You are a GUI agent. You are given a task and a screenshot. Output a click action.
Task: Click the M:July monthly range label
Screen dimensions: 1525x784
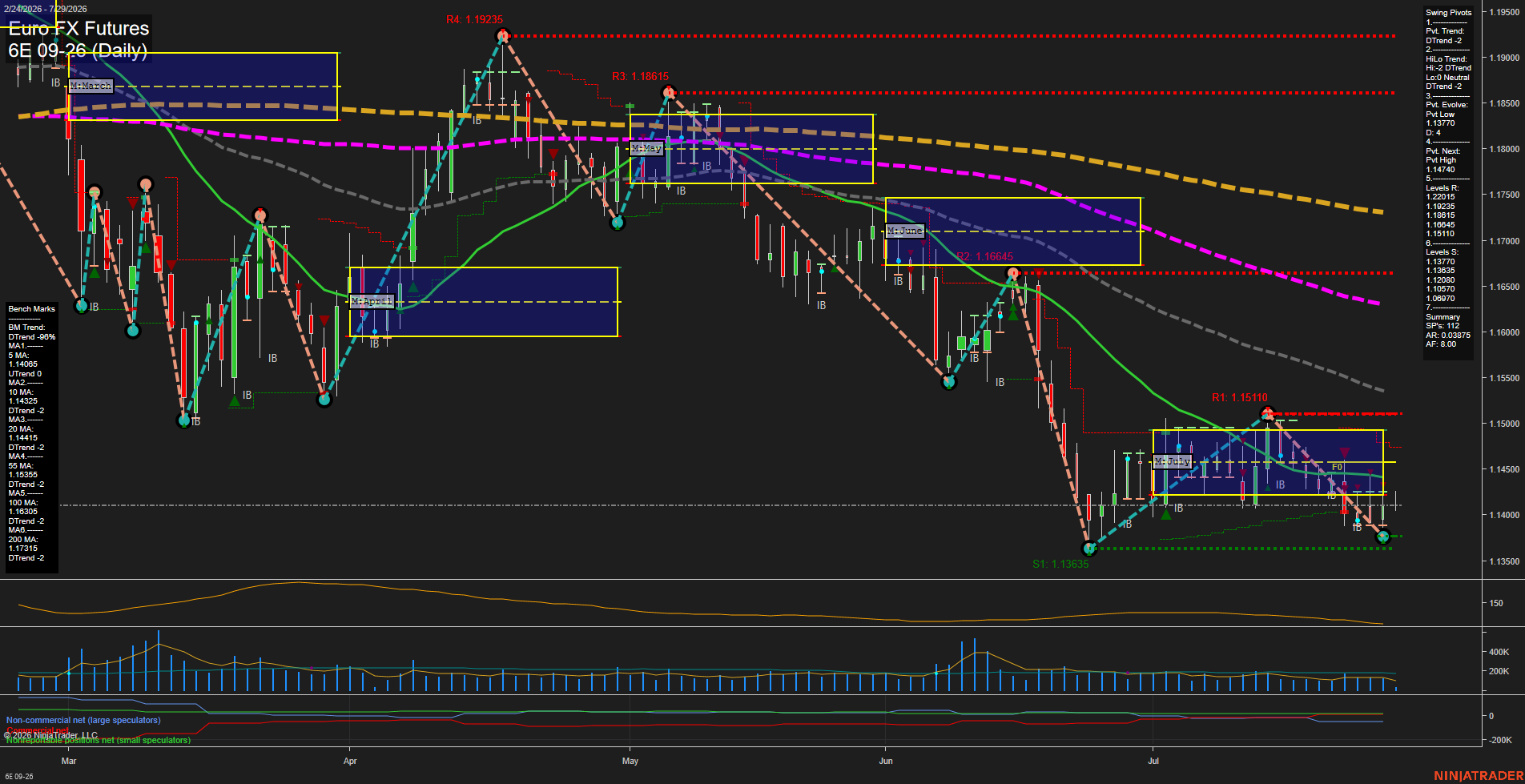click(x=1173, y=461)
